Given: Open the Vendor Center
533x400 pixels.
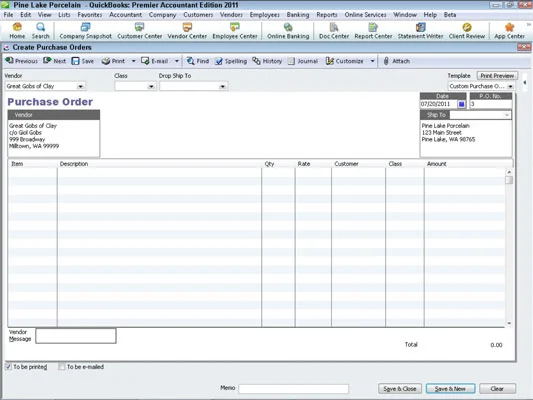Looking at the screenshot, I should [x=187, y=31].
